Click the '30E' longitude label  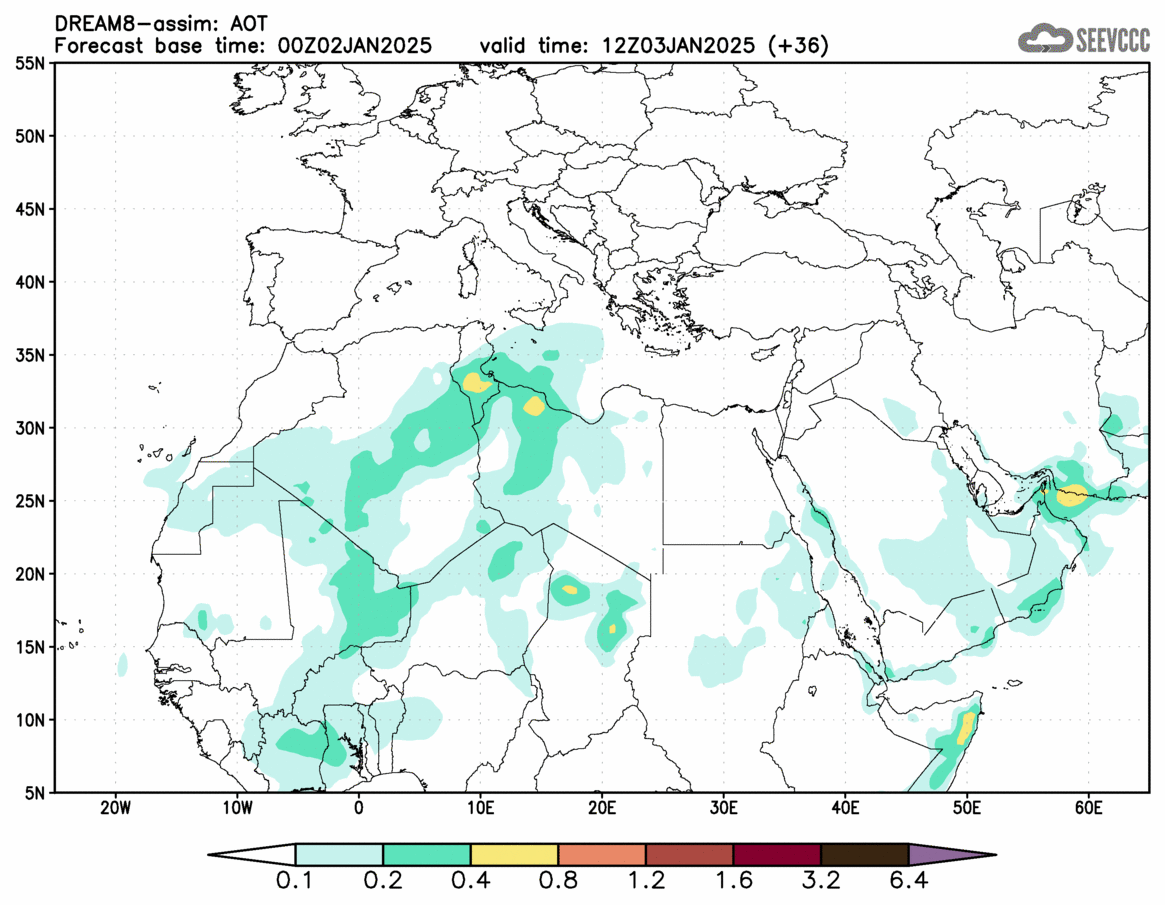[724, 808]
